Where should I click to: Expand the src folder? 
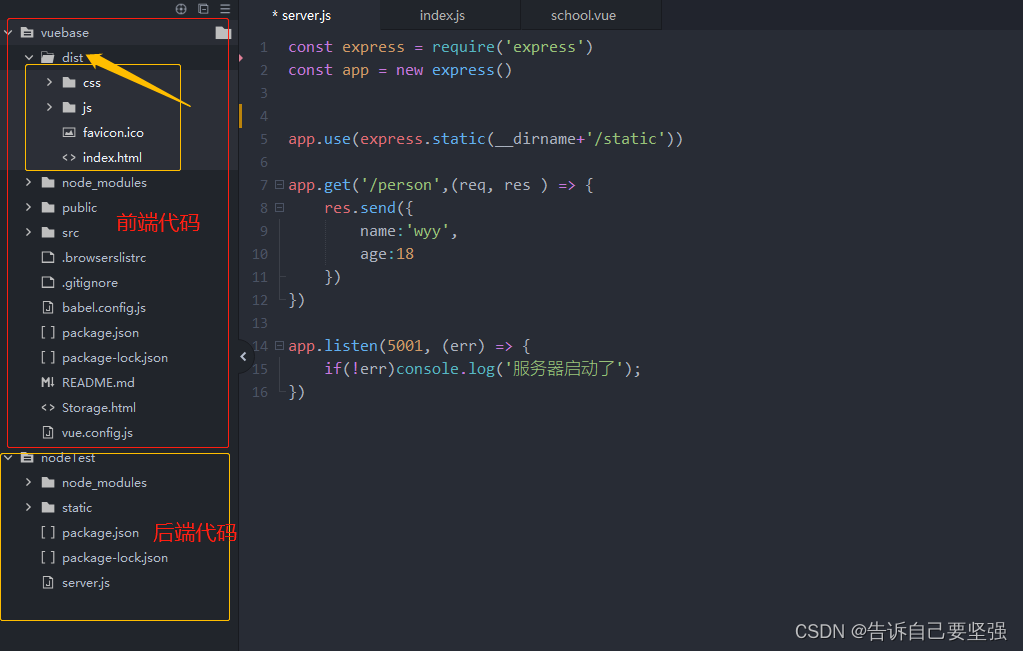(29, 232)
